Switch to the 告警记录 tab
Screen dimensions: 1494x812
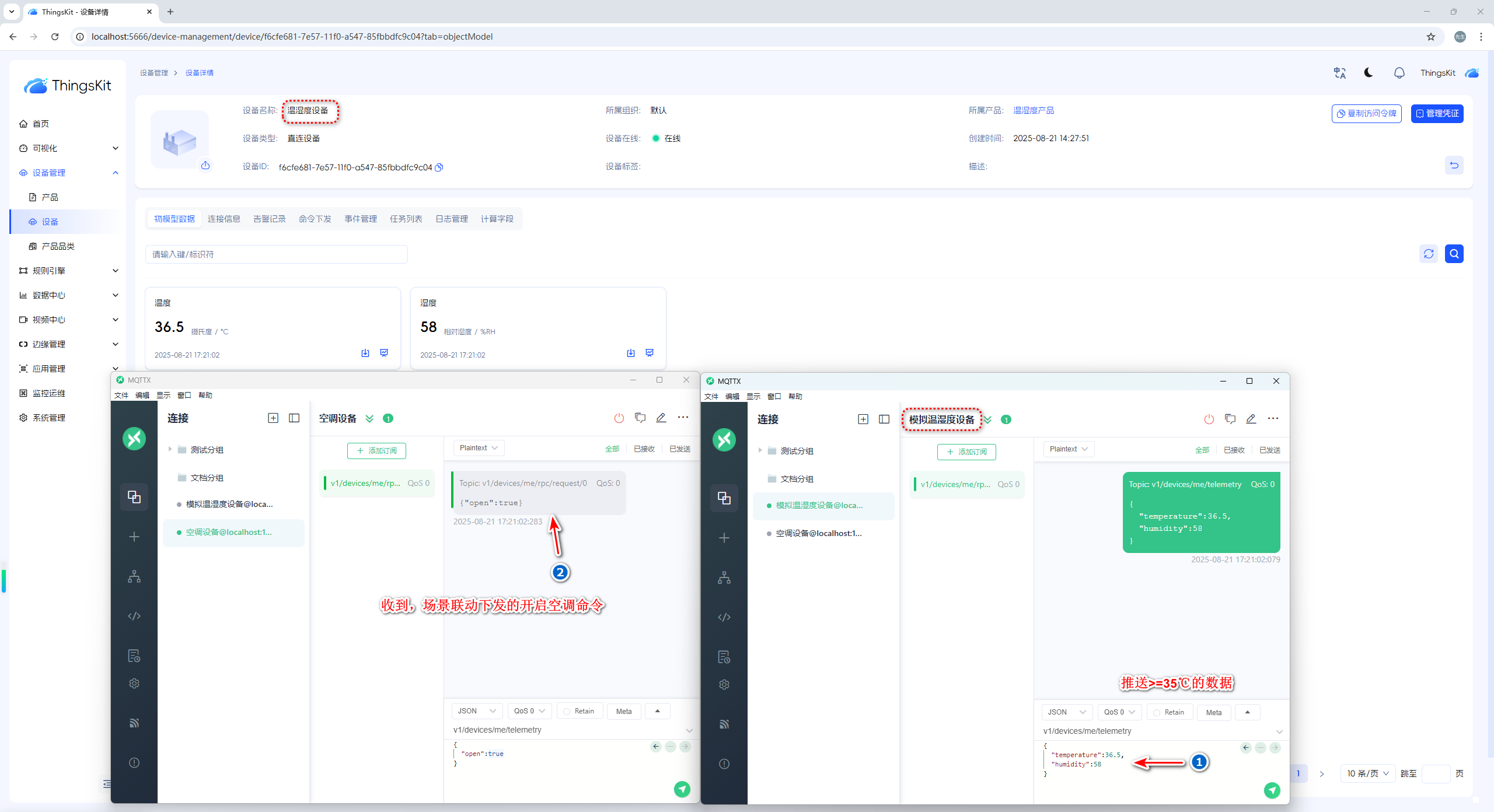pyautogui.click(x=269, y=219)
